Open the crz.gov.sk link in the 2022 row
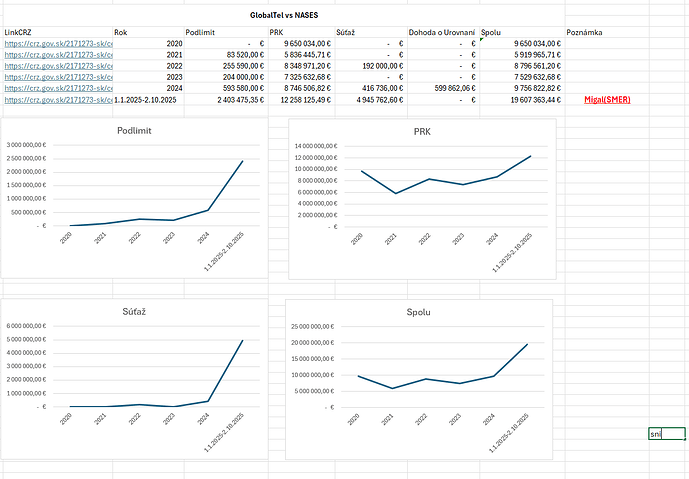Image resolution: width=689 pixels, height=479 pixels. (58, 66)
